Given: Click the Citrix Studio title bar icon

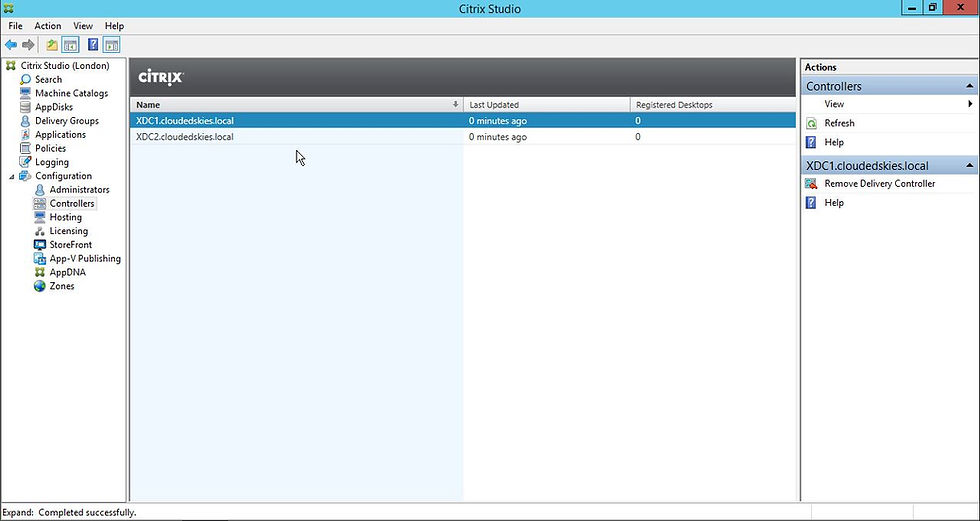Looking at the screenshot, I should click(8, 9).
